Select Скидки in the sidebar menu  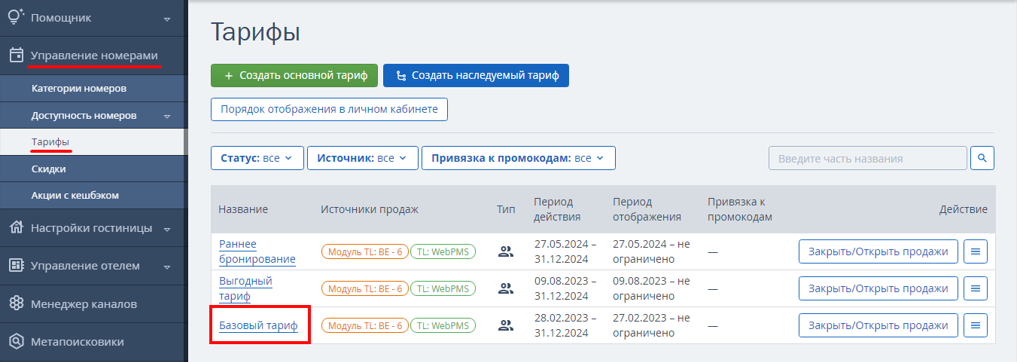49,169
